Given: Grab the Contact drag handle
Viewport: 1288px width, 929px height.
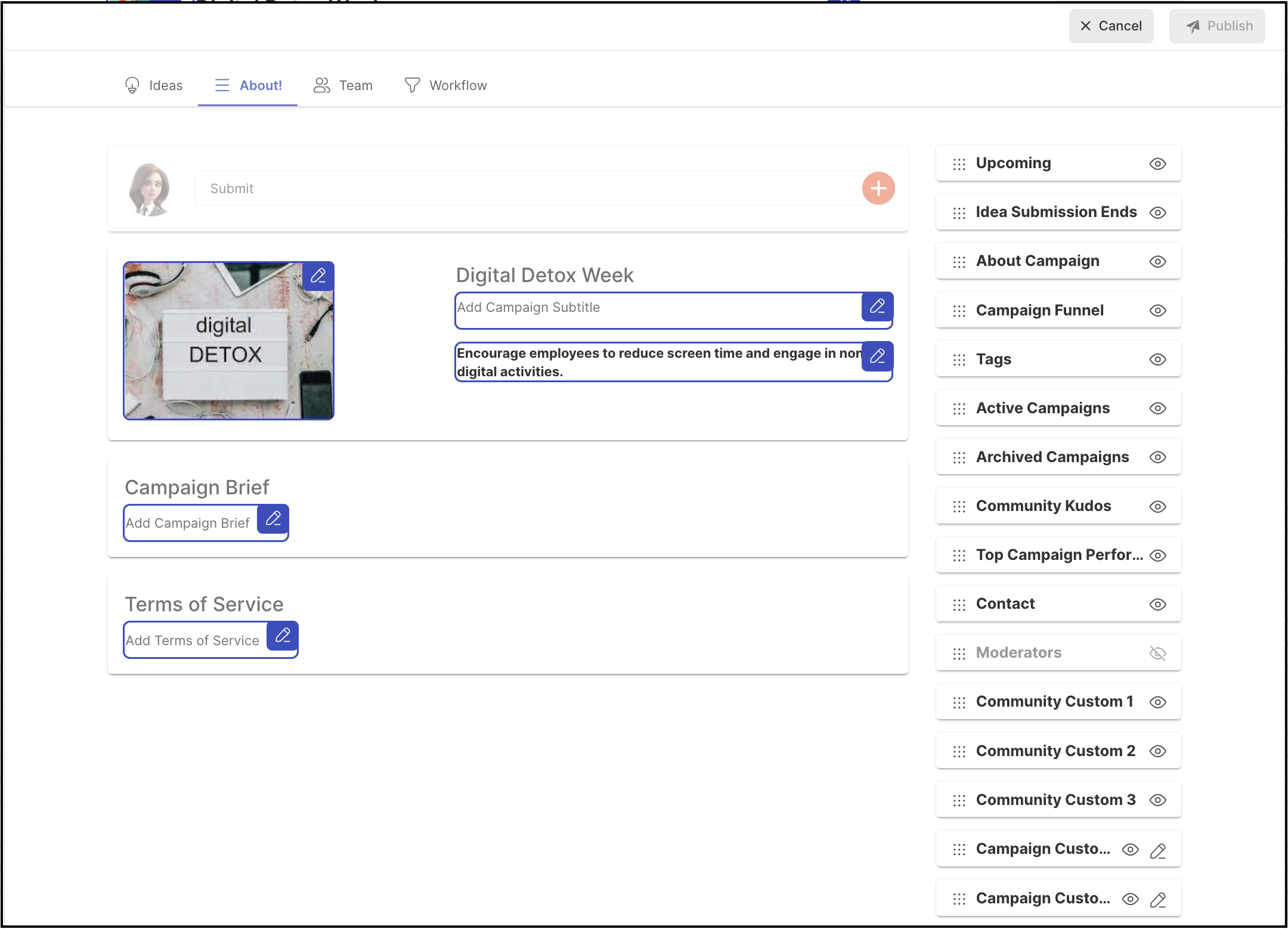Looking at the screenshot, I should [959, 605].
